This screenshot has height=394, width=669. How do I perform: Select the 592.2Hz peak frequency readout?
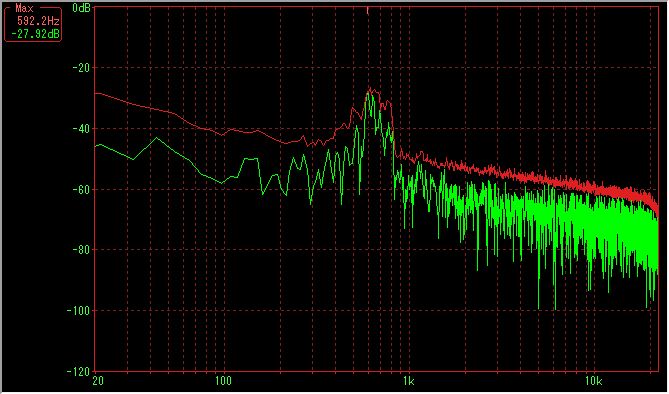(x=38, y=21)
